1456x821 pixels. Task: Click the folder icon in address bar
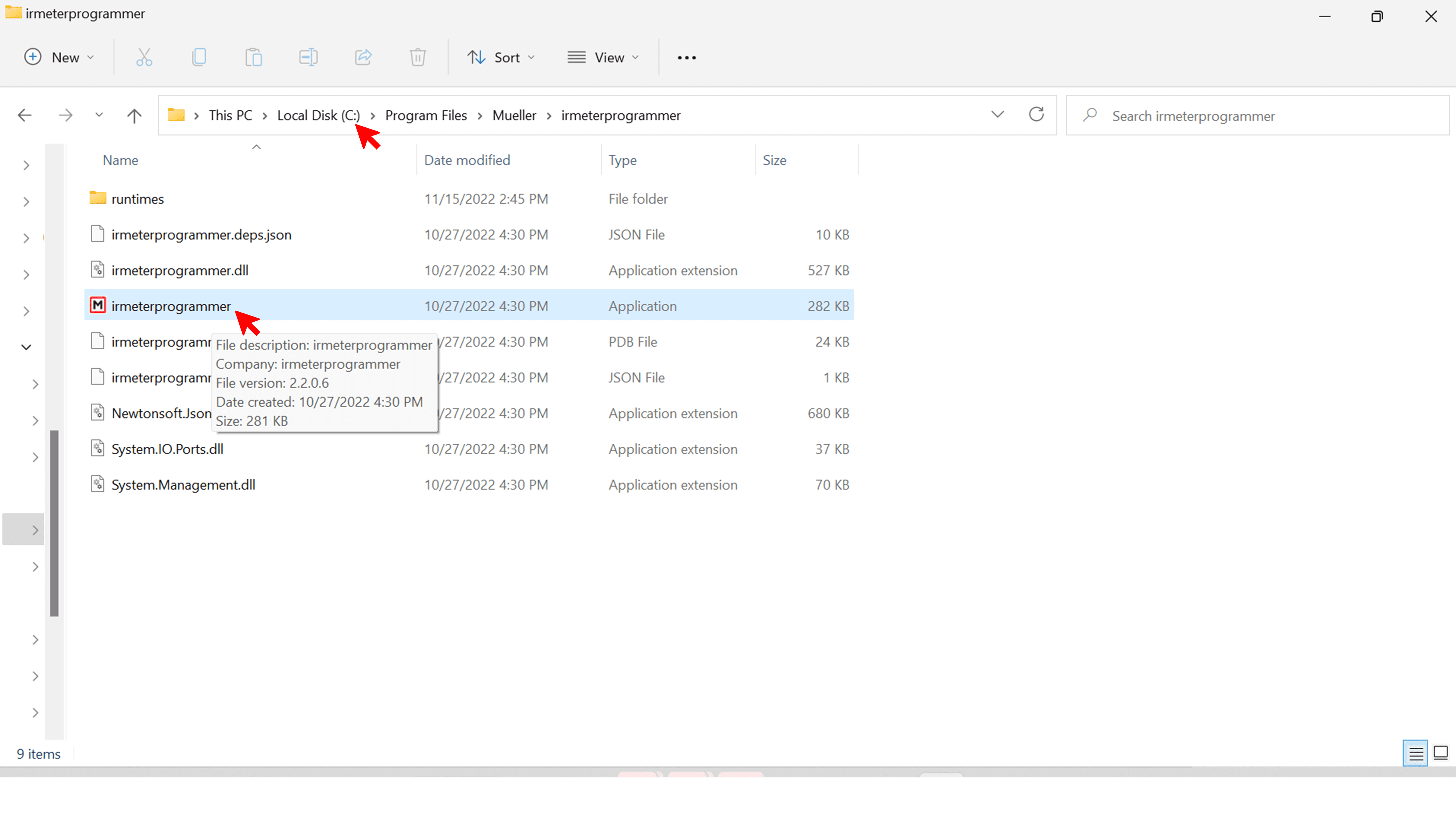click(176, 115)
